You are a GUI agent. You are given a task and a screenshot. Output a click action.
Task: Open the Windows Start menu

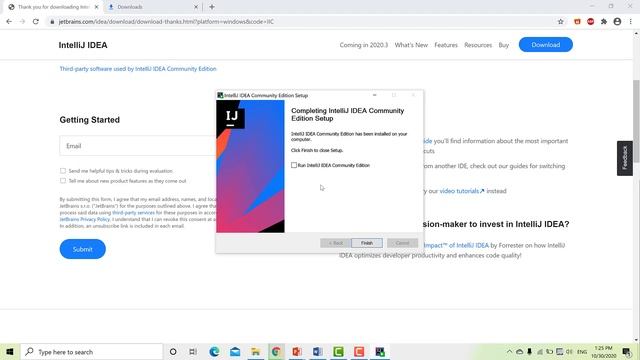10,351
